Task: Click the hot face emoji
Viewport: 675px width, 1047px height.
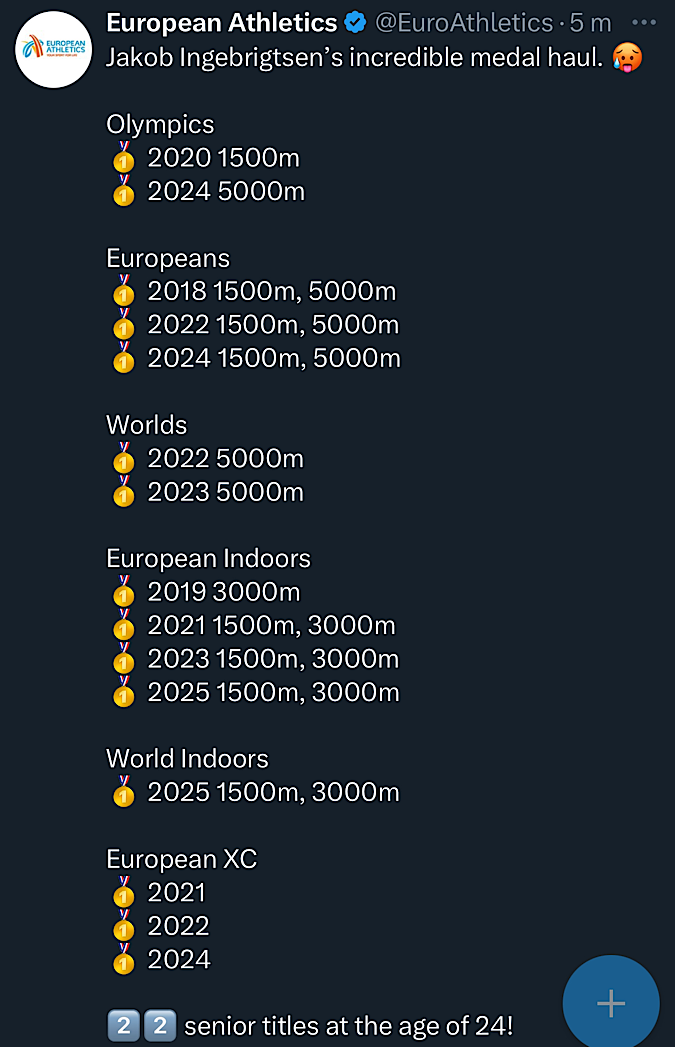Action: 626,57
